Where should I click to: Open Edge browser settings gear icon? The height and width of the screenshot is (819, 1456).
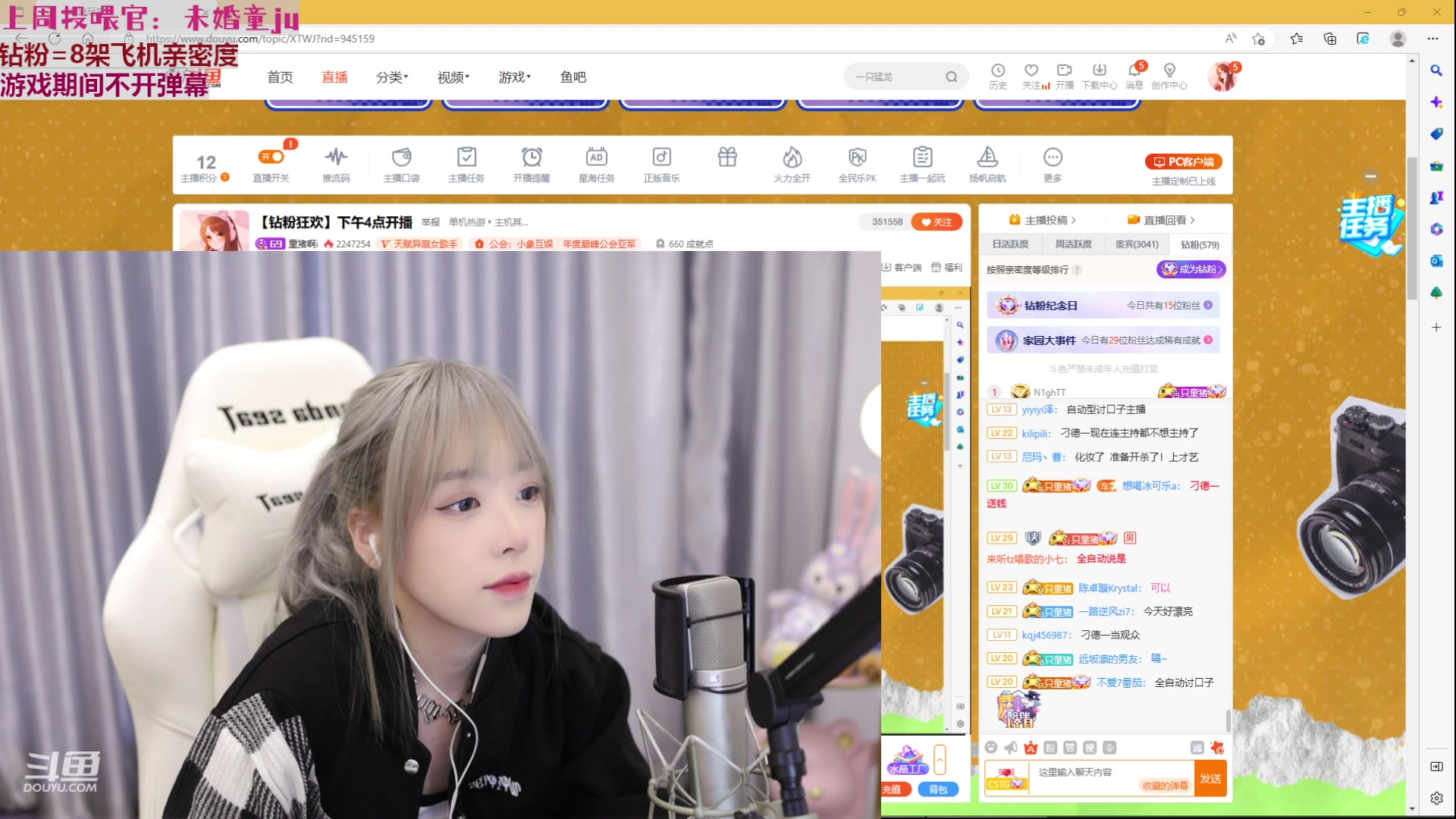pyautogui.click(x=1436, y=798)
